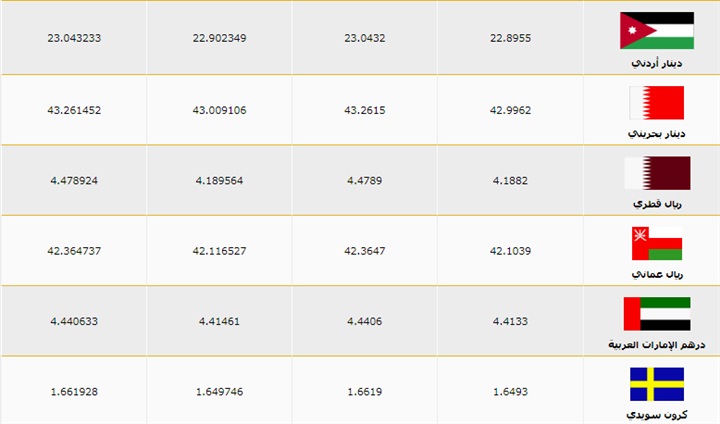The image size is (720, 424).
Task: Click the UAE dirham value 4.4133
Action: tap(510, 321)
